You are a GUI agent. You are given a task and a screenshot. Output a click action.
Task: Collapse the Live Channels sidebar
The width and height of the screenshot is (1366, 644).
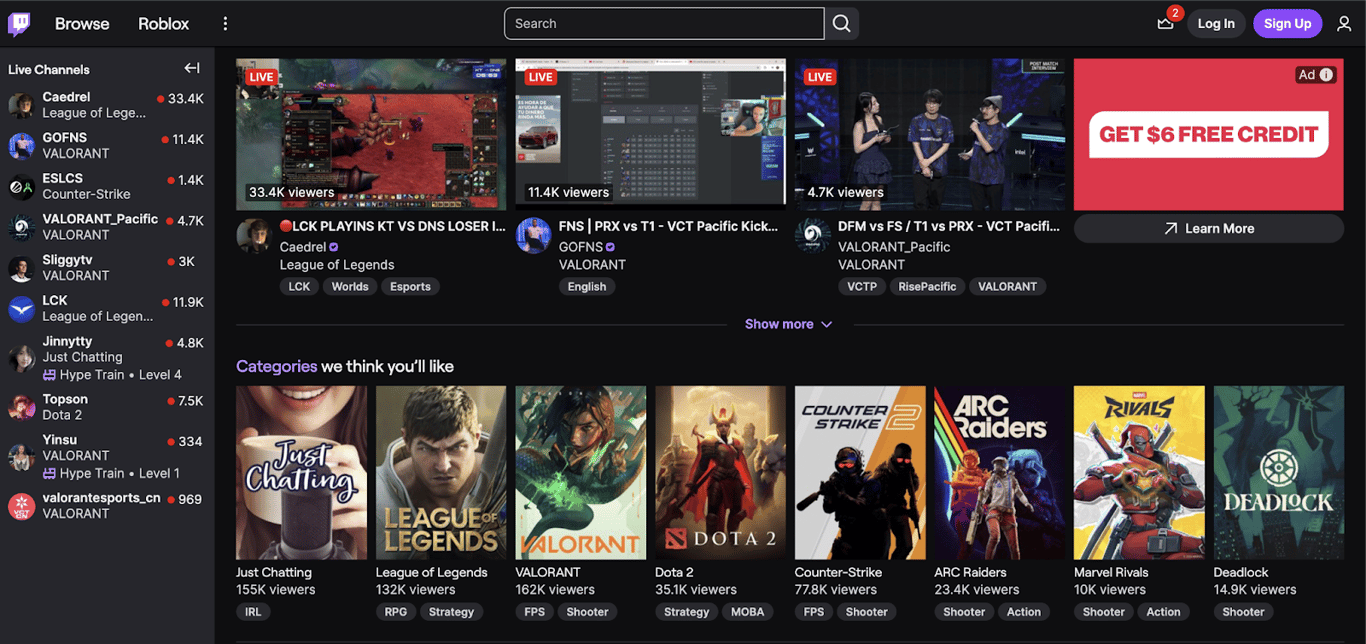tap(191, 68)
